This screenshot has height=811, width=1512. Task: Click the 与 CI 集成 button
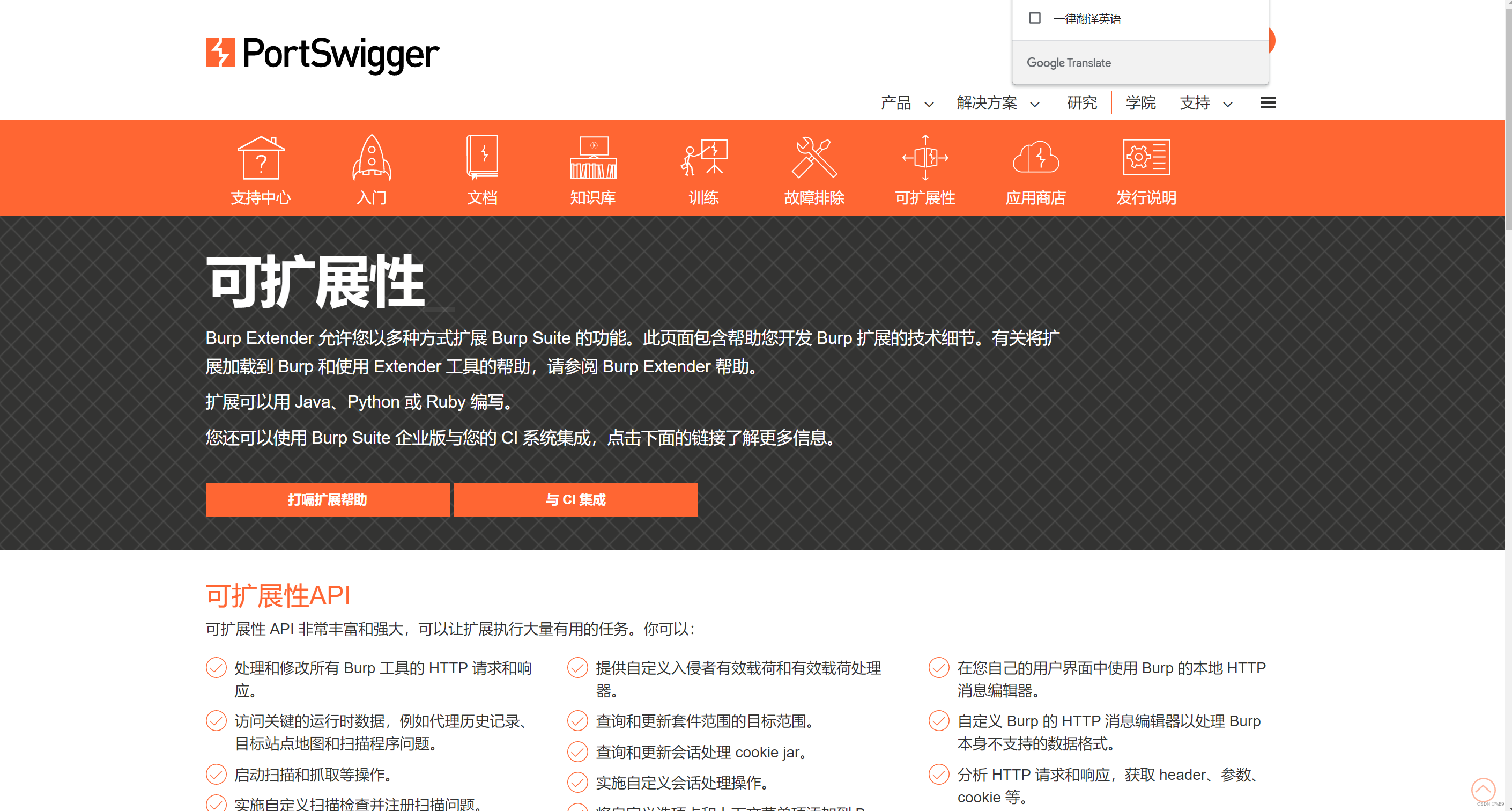tap(575, 500)
